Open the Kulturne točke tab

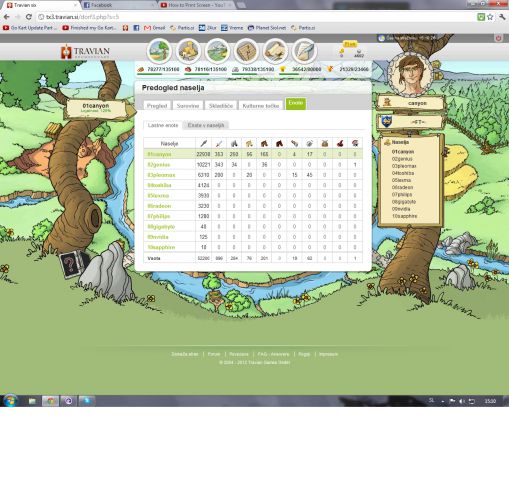(261, 105)
